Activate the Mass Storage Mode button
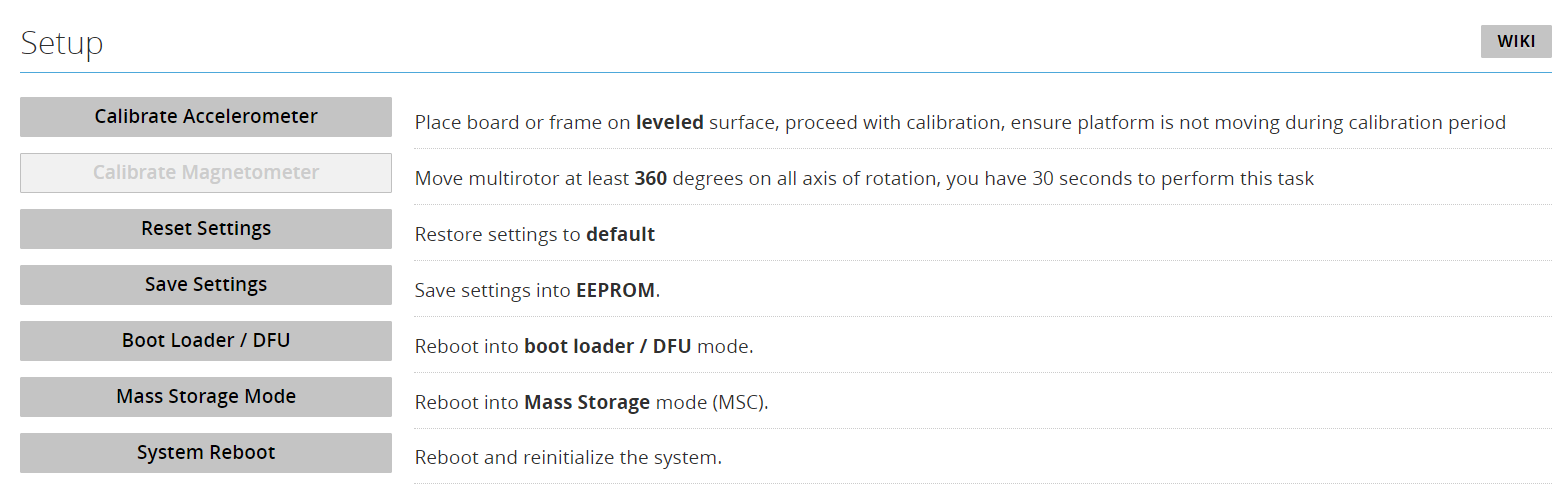The height and width of the screenshot is (500, 1568). [x=206, y=397]
